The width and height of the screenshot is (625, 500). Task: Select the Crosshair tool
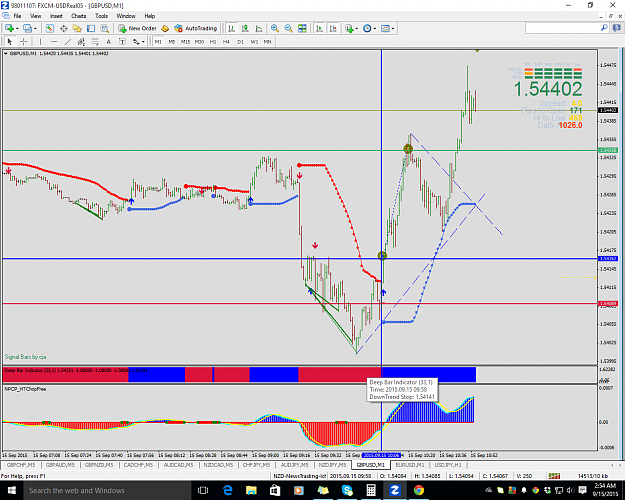click(x=24, y=41)
